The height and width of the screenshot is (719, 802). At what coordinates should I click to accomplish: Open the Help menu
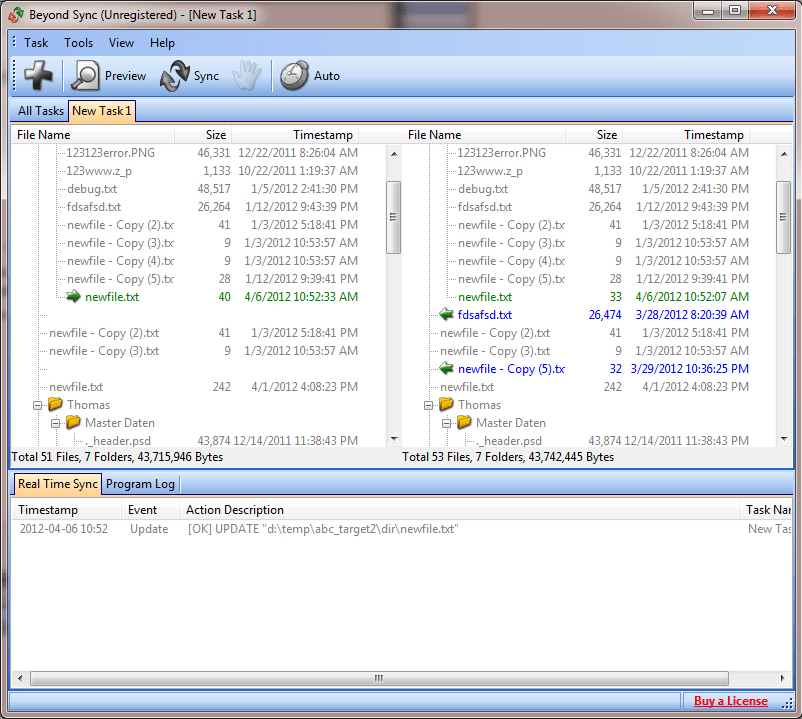coord(162,42)
